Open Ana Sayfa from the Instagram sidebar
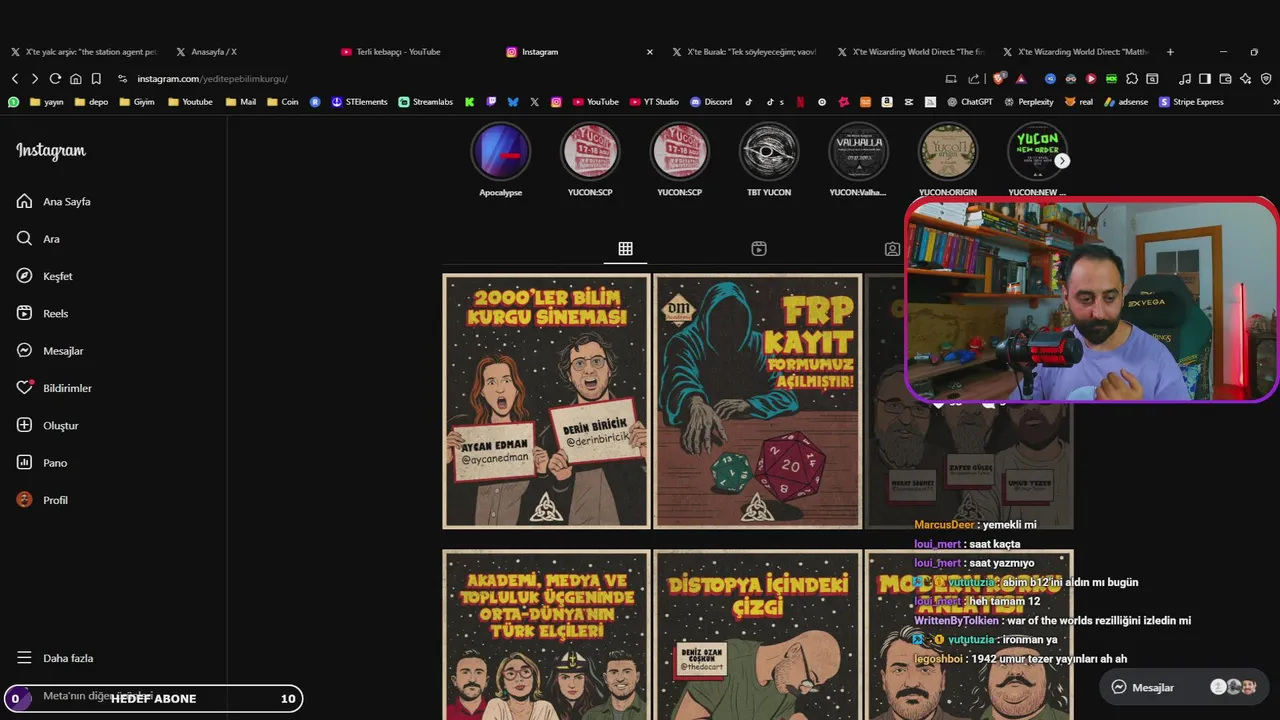 point(54,201)
